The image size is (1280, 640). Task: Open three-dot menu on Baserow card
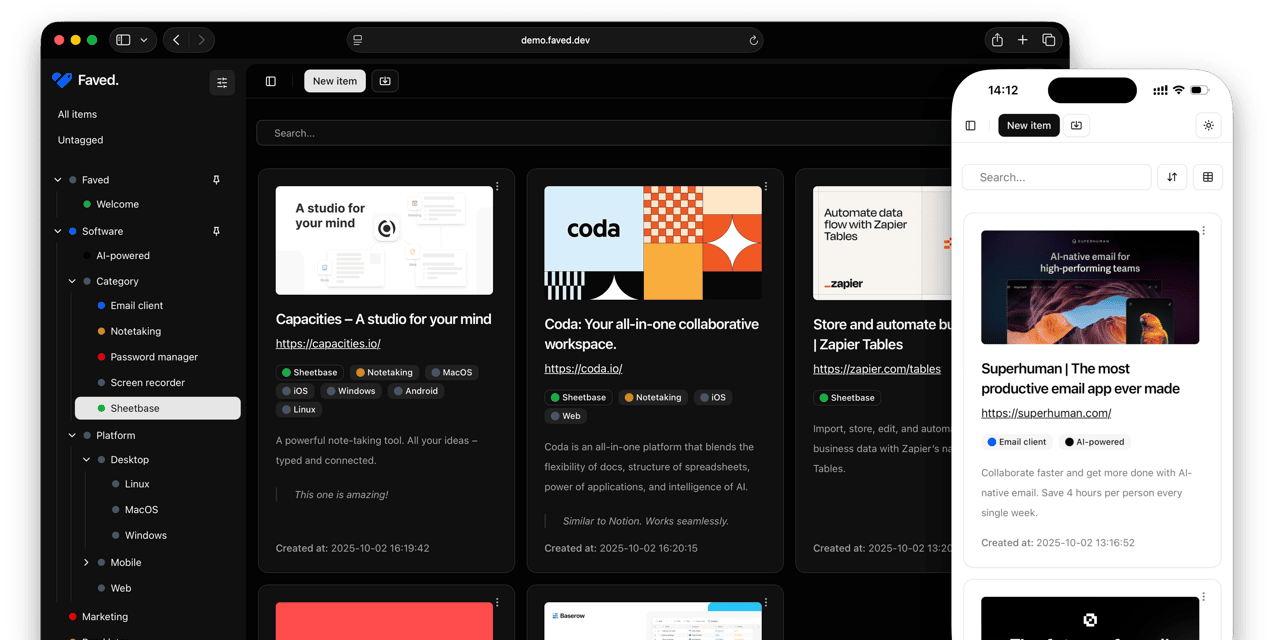[766, 603]
